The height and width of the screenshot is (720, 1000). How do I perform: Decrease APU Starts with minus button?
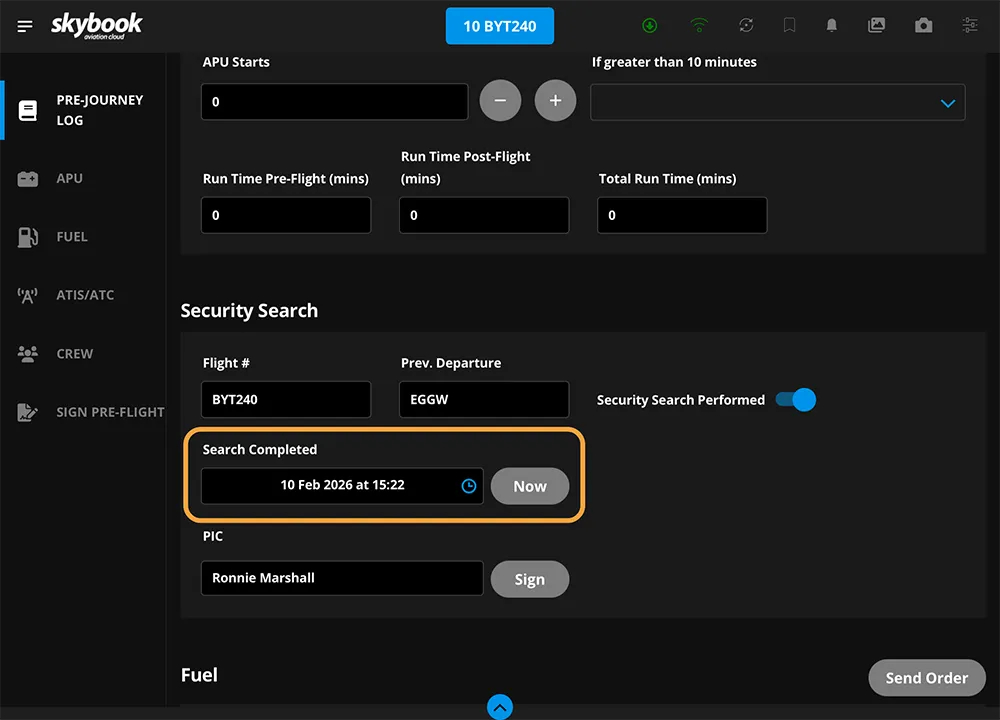click(x=500, y=101)
